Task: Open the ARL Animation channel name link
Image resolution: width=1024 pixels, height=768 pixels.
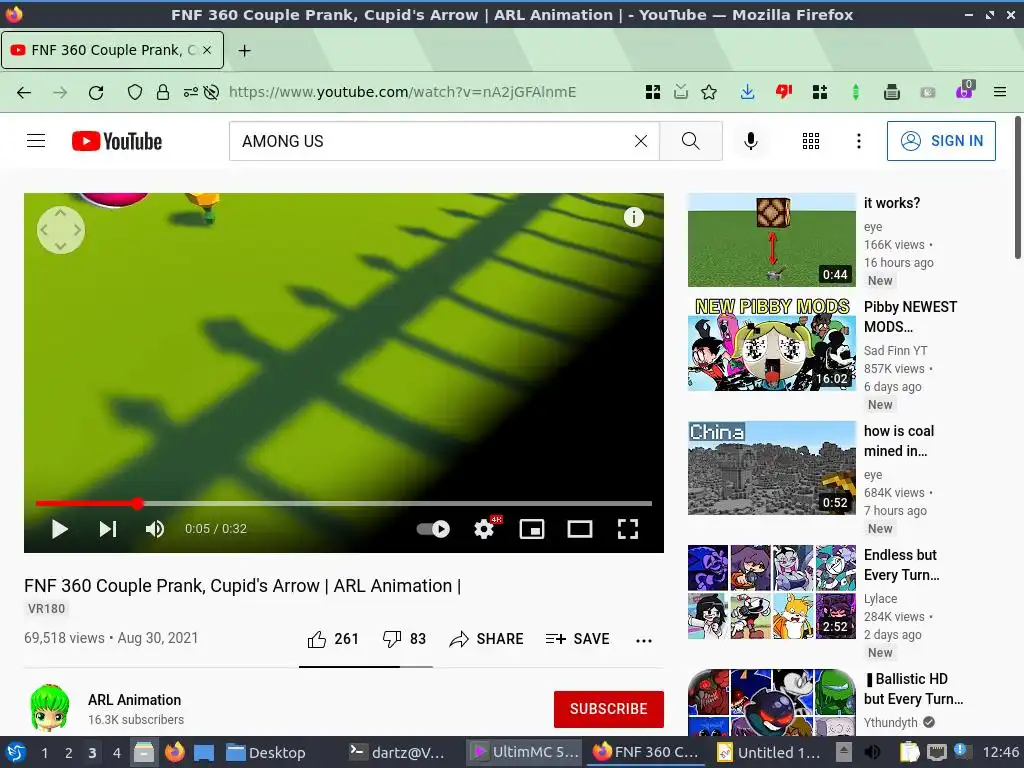Action: (x=135, y=700)
